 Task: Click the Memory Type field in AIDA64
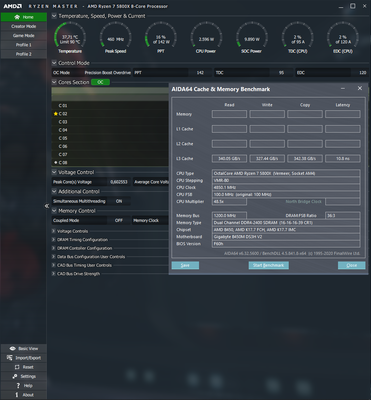[x=286, y=223]
